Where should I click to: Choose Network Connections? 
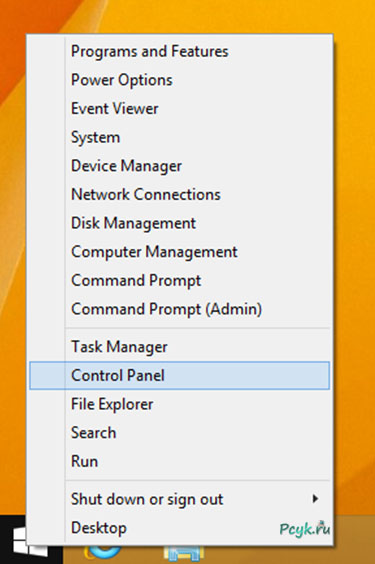pos(146,195)
